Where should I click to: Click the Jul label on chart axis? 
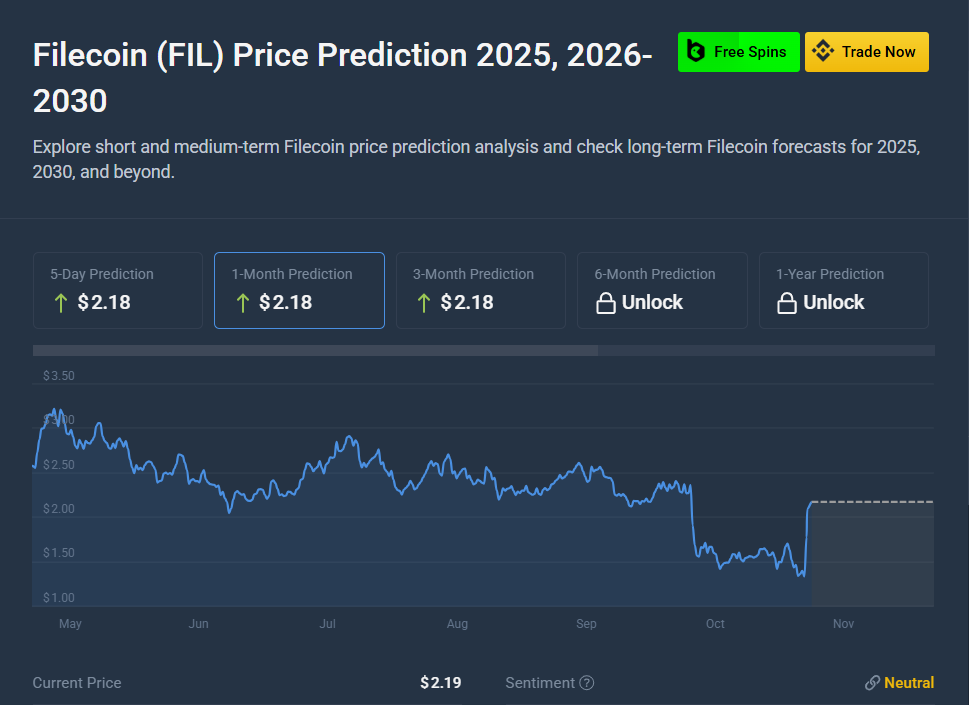[x=327, y=624]
